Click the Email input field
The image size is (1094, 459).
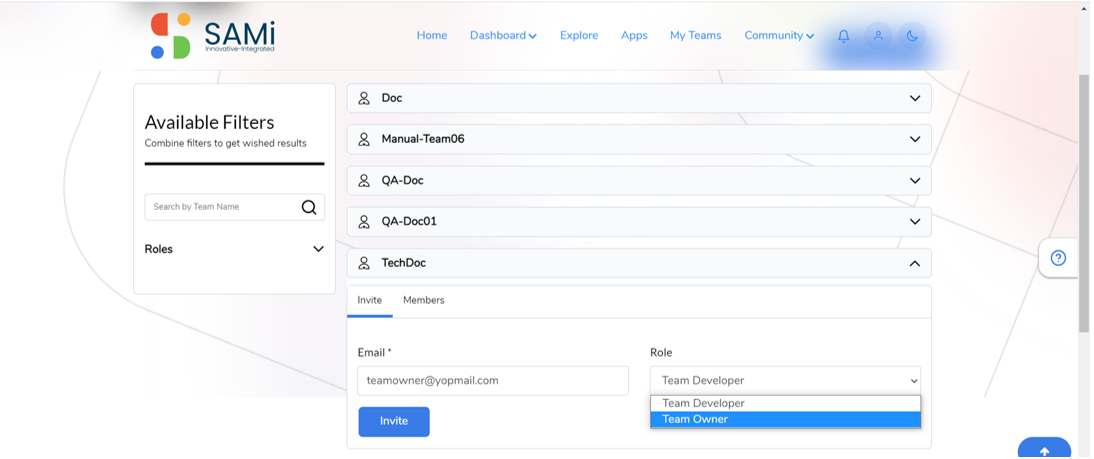pyautogui.click(x=493, y=381)
